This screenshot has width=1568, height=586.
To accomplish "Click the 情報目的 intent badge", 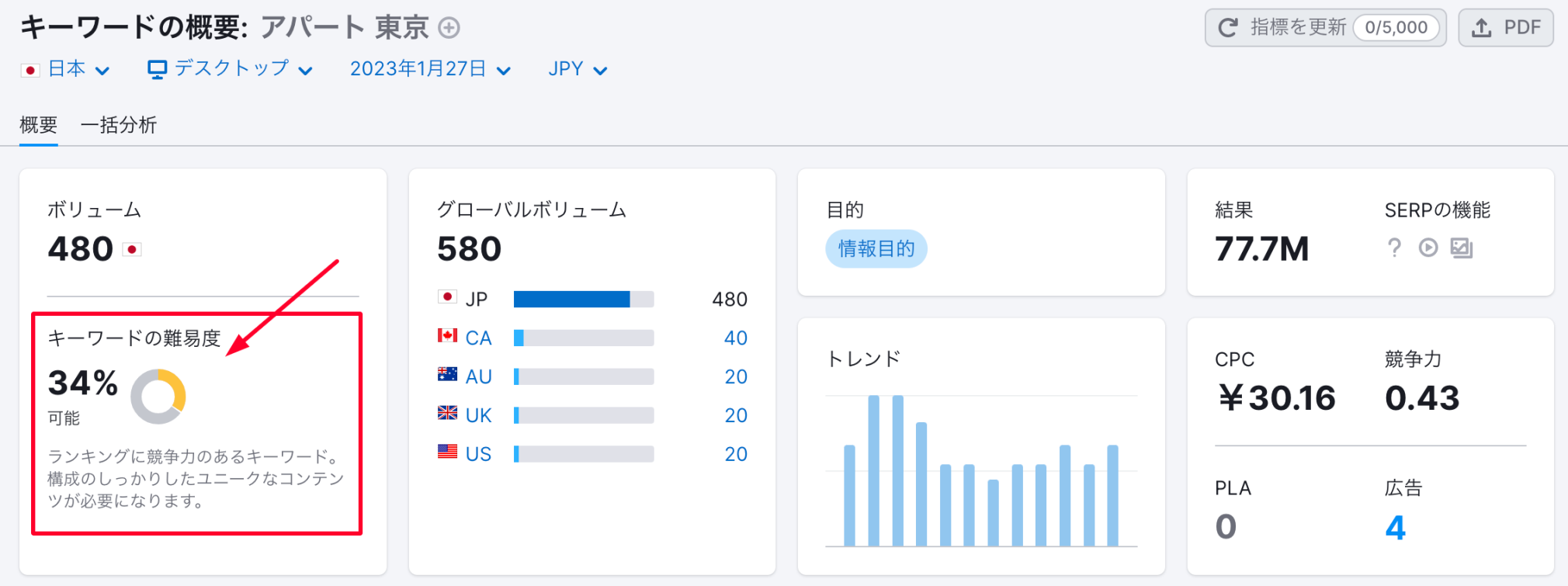I will coord(876,249).
